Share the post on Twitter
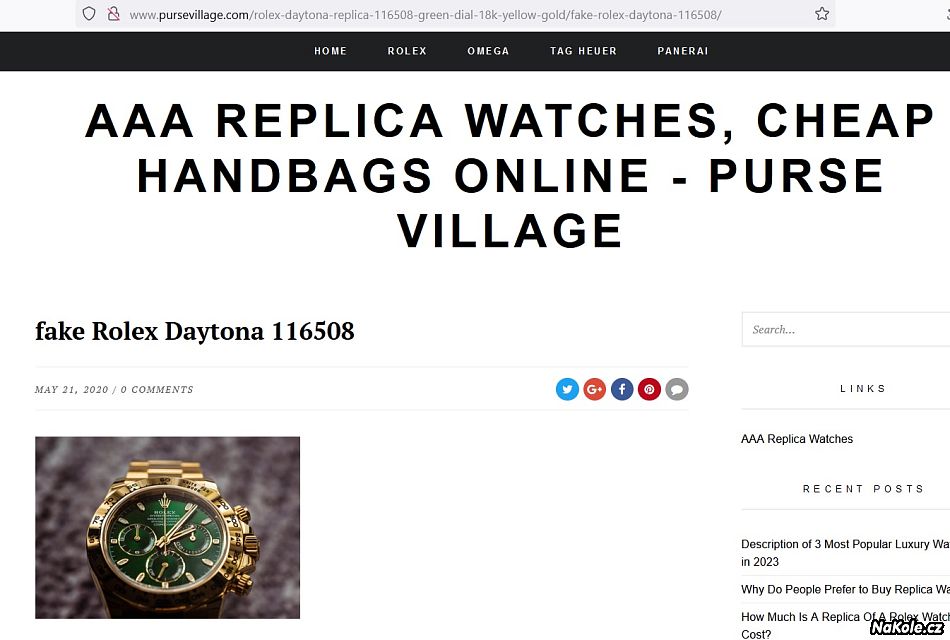950x640 pixels. pyautogui.click(x=567, y=389)
